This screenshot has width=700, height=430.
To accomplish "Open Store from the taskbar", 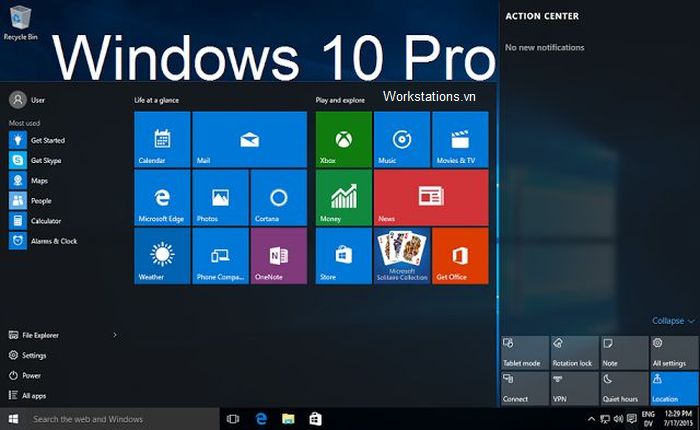I will click(x=316, y=419).
